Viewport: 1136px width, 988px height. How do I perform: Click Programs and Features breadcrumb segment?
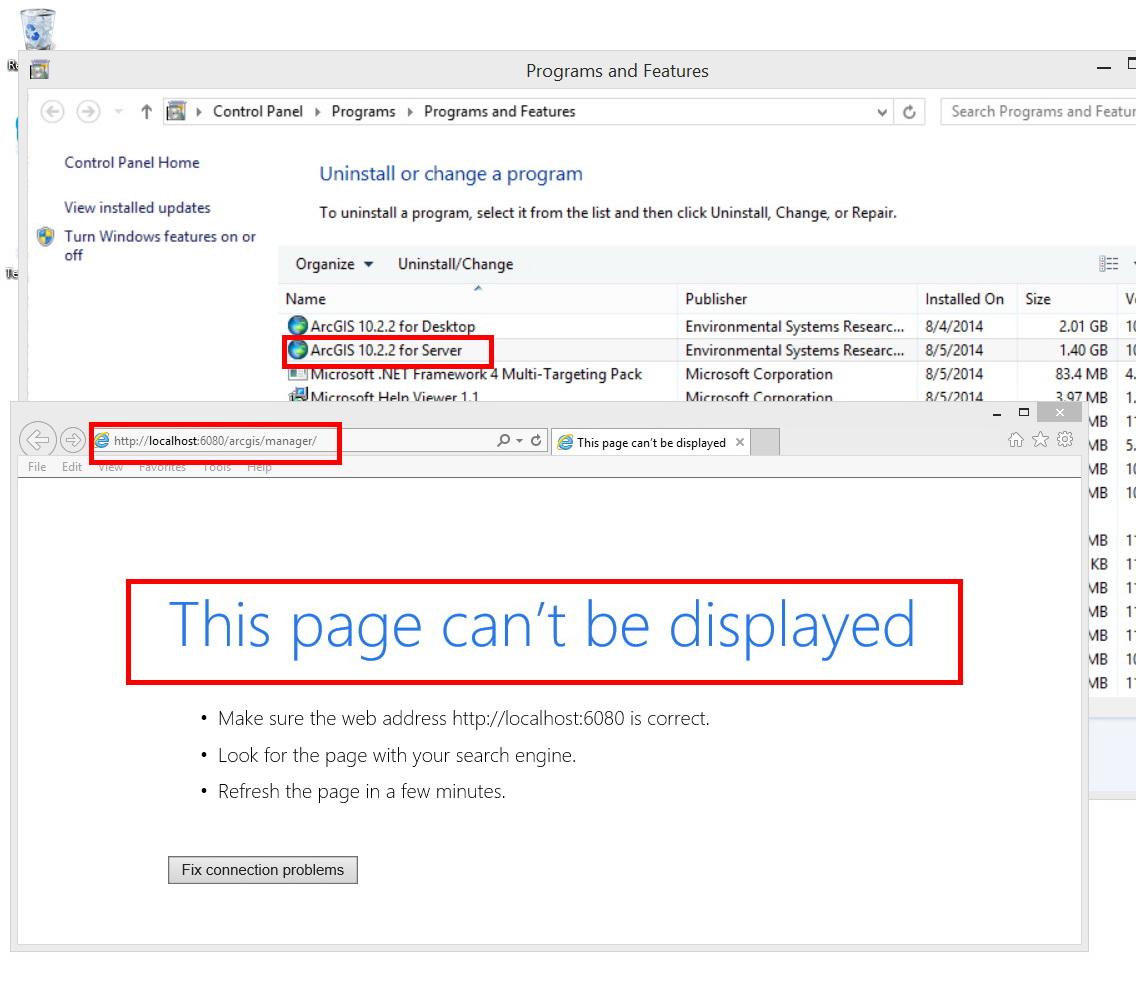tap(500, 112)
